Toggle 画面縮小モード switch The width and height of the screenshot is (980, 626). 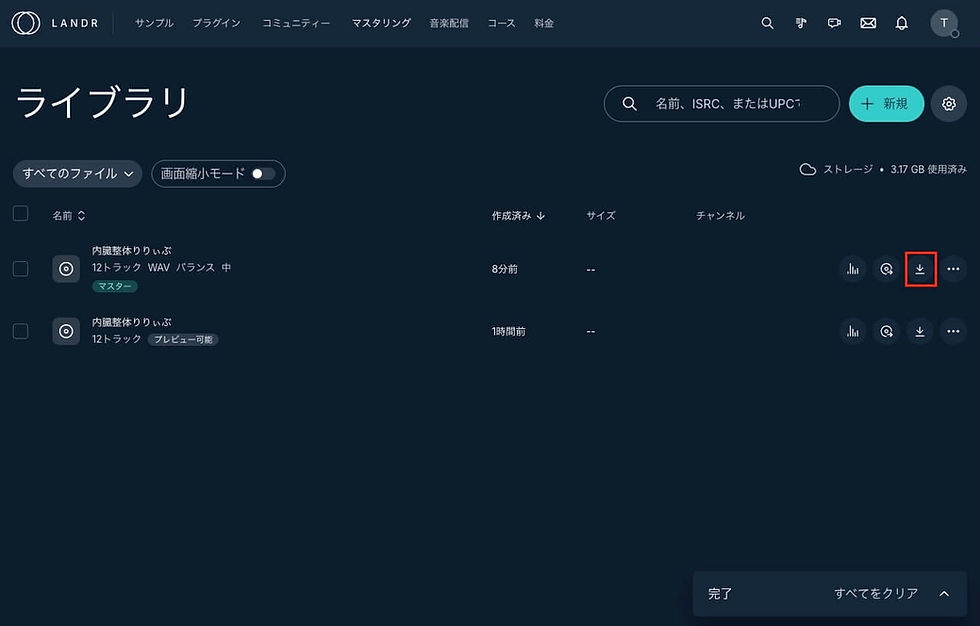tap(263, 174)
